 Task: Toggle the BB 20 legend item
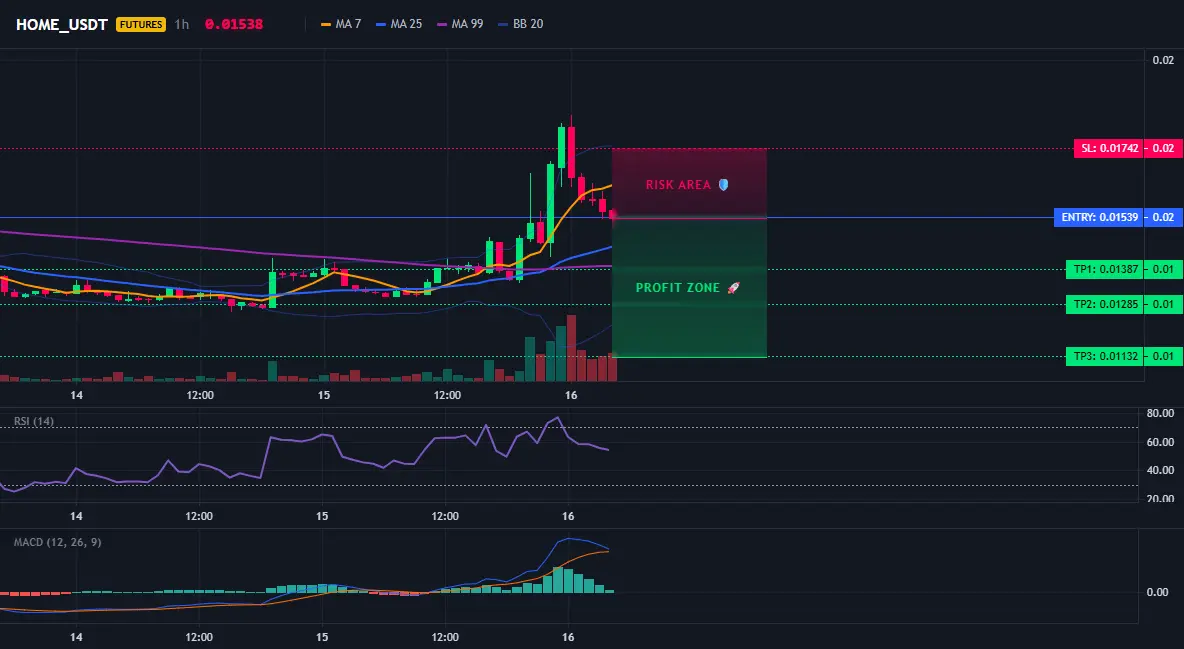[x=521, y=24]
